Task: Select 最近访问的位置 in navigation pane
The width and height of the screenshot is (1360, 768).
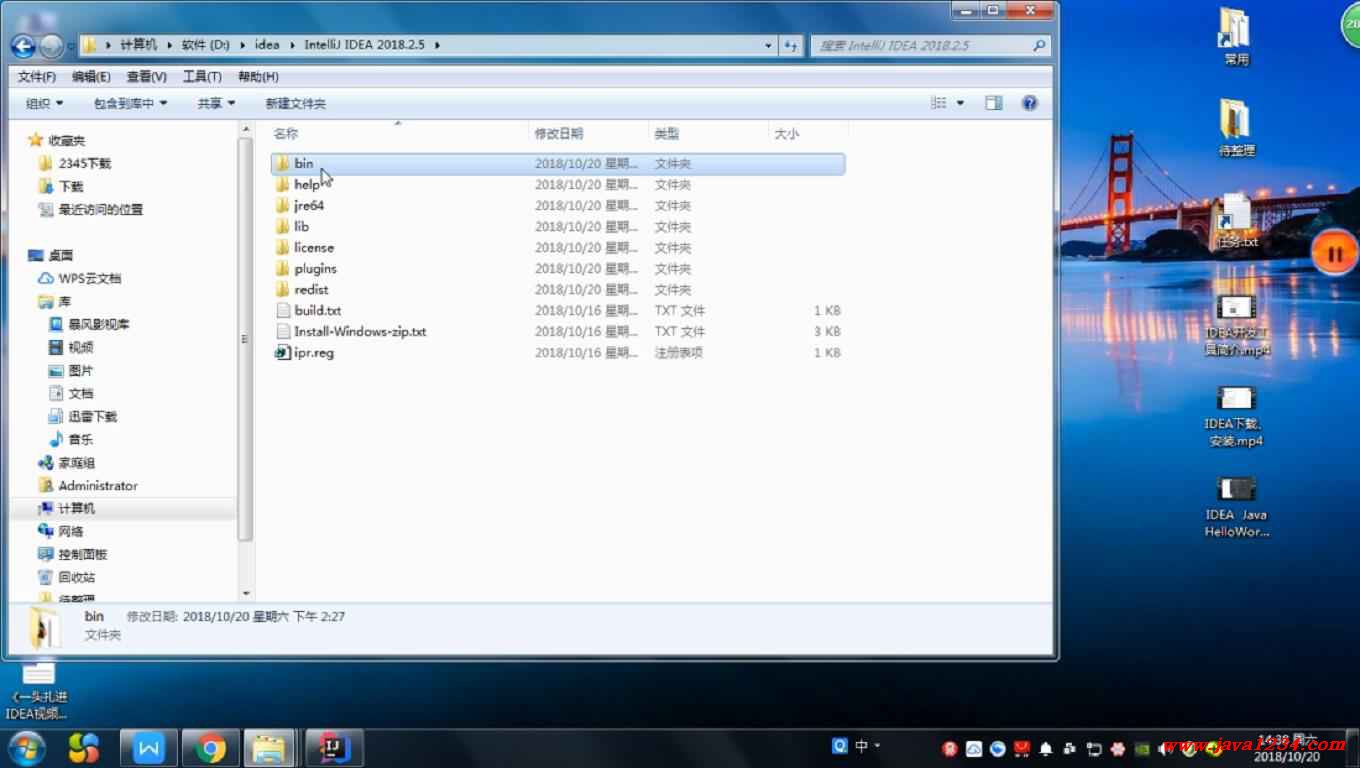Action: pyautogui.click(x=100, y=209)
